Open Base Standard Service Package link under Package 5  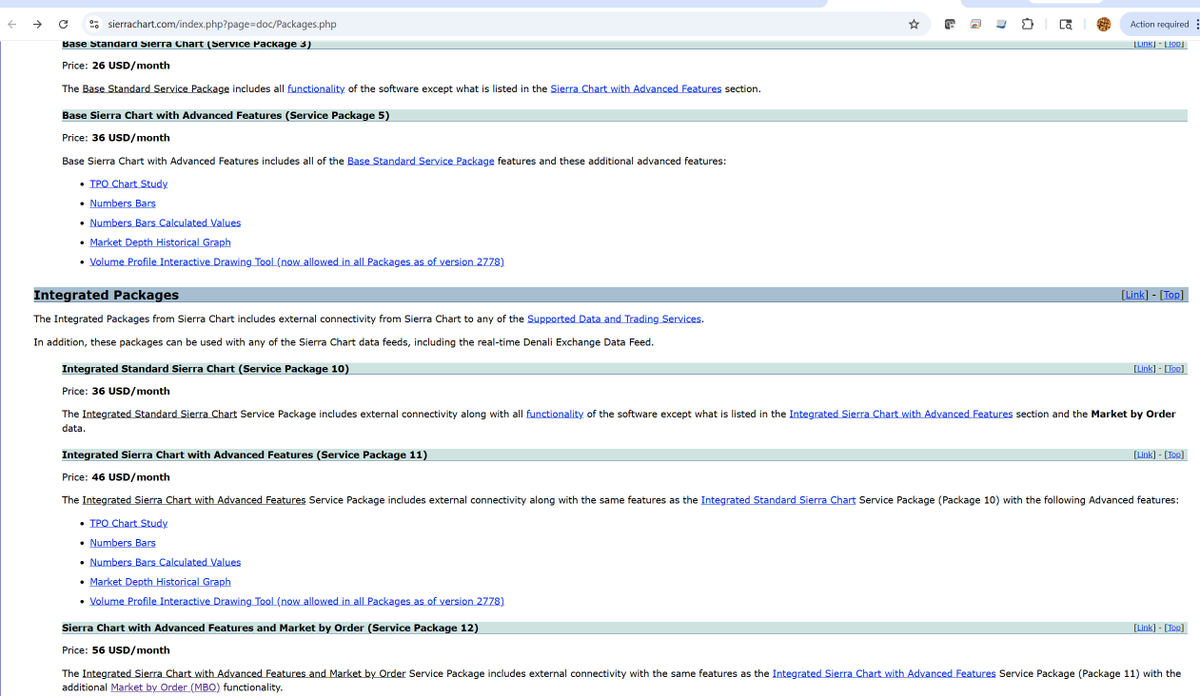click(420, 161)
